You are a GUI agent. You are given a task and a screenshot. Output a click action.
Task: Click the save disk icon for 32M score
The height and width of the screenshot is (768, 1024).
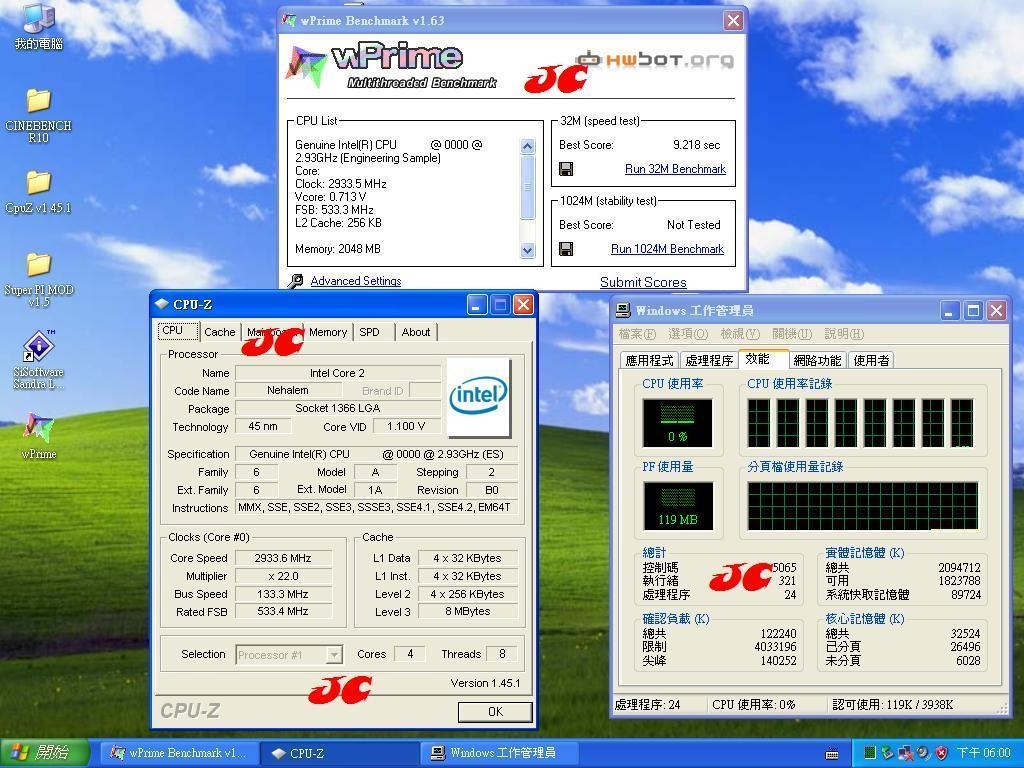point(566,169)
